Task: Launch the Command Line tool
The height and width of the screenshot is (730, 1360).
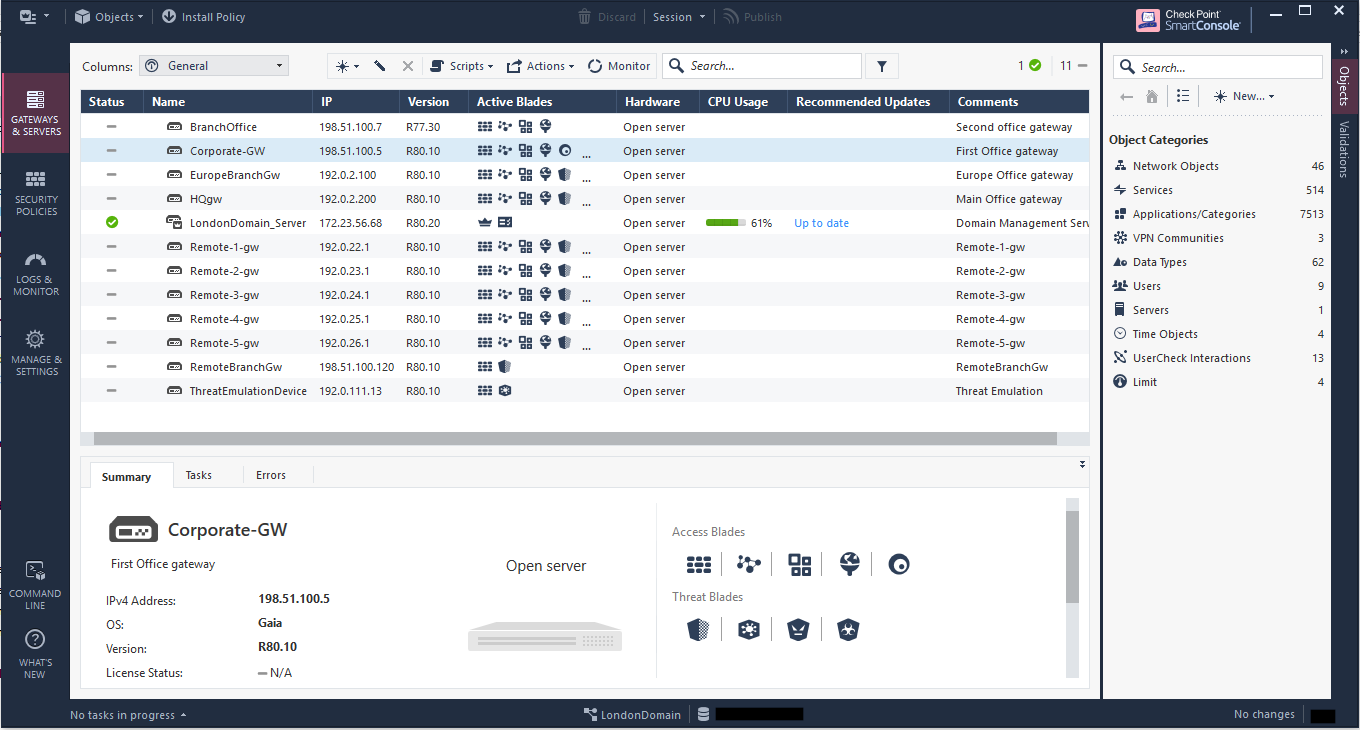Action: click(35, 586)
